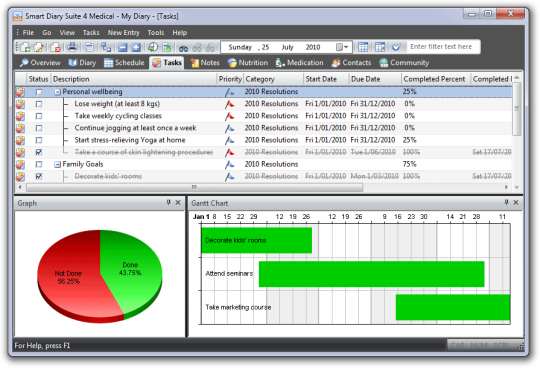Sort by the Completed Percent column header
This screenshot has height=368, width=540.
point(436,79)
